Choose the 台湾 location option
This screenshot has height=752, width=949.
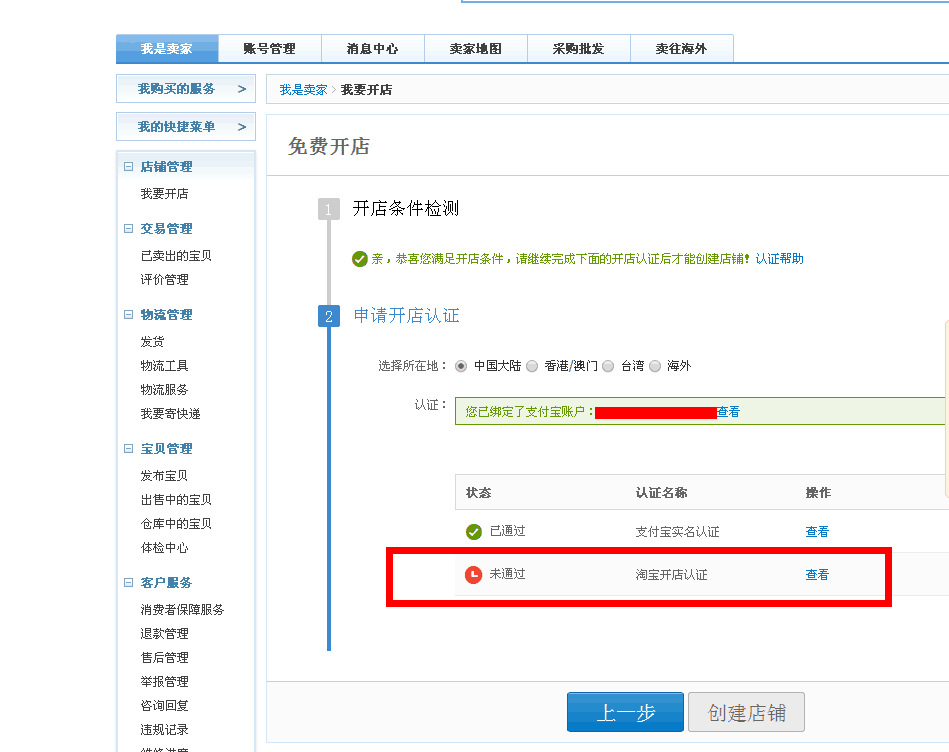609,365
